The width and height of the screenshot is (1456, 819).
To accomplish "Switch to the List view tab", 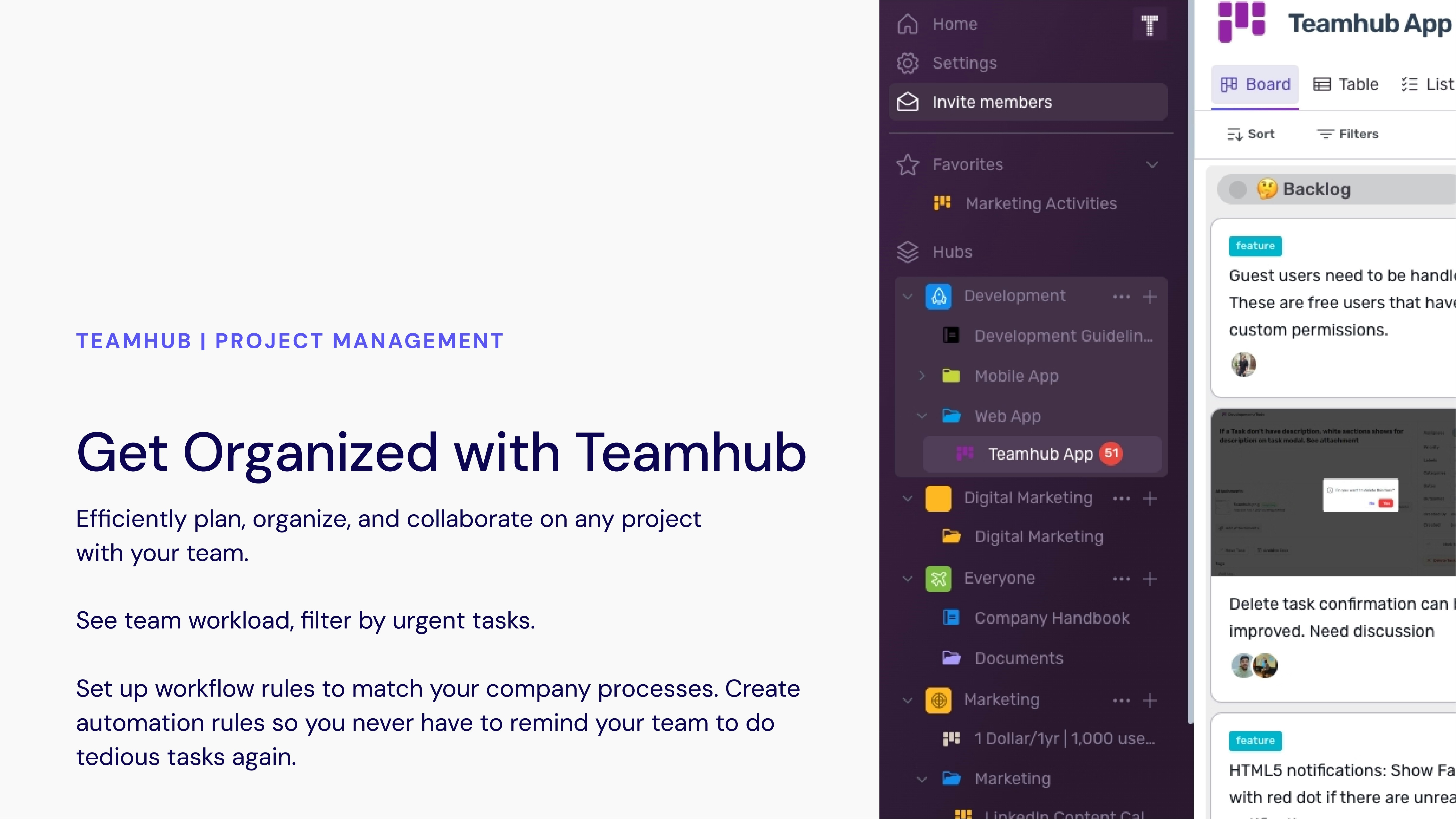I will pyautogui.click(x=1428, y=85).
